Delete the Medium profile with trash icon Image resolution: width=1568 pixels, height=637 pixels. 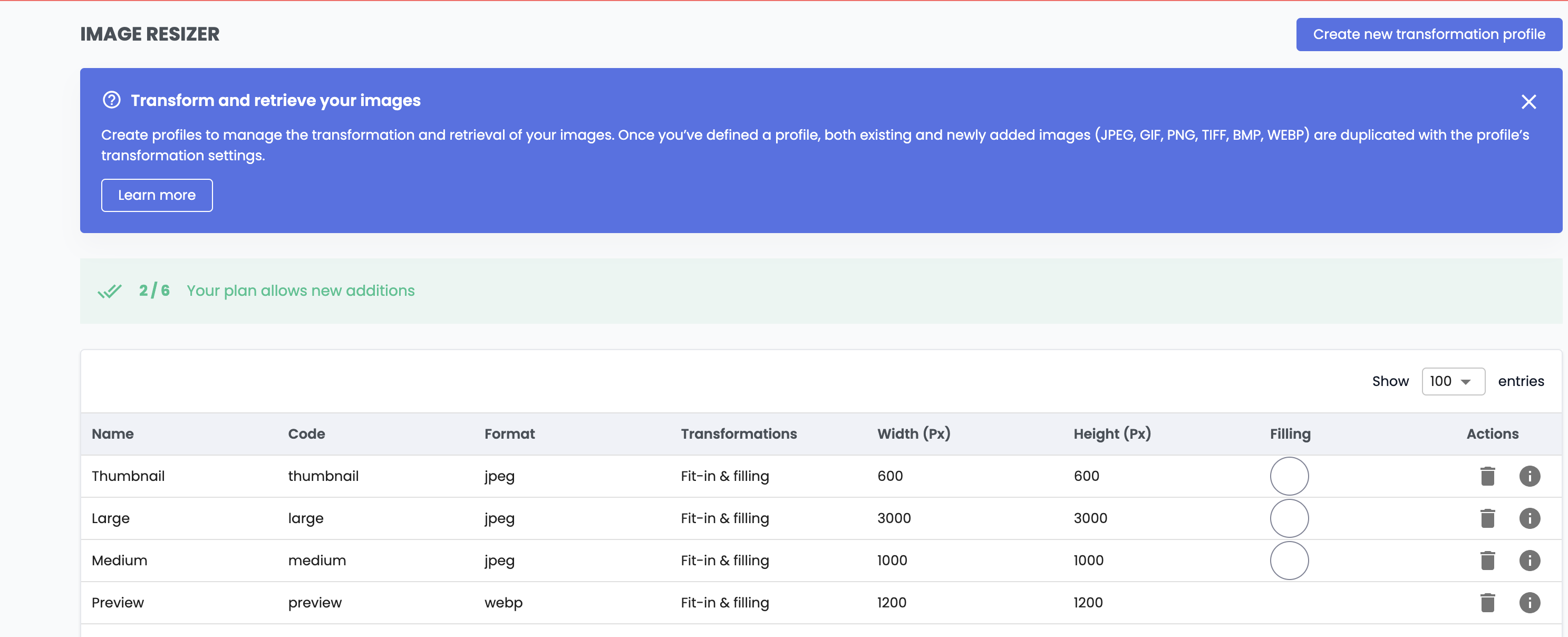click(1488, 559)
